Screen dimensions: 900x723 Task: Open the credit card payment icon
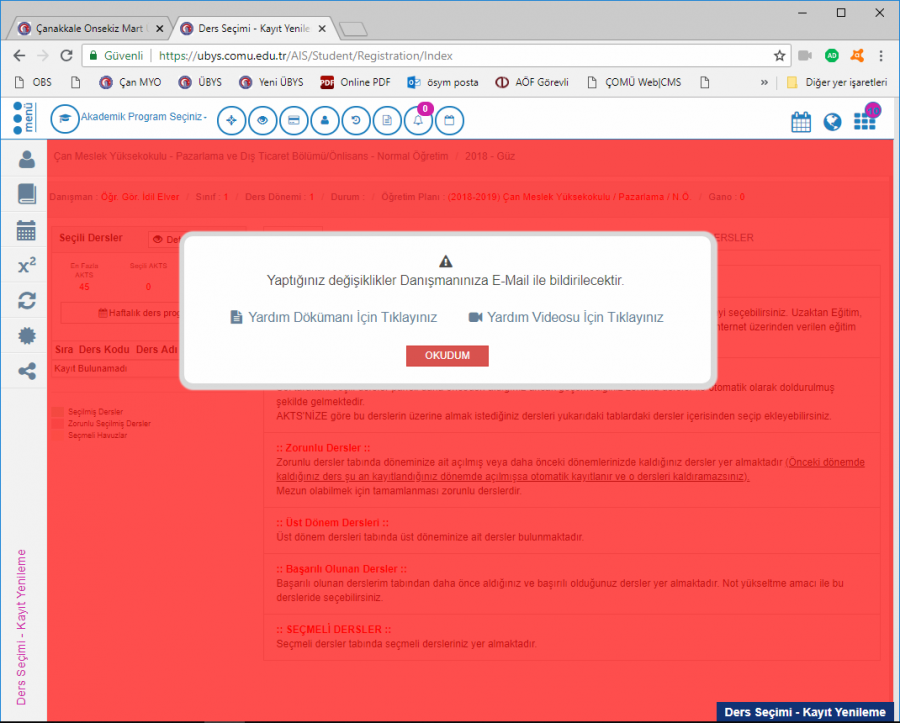point(293,120)
